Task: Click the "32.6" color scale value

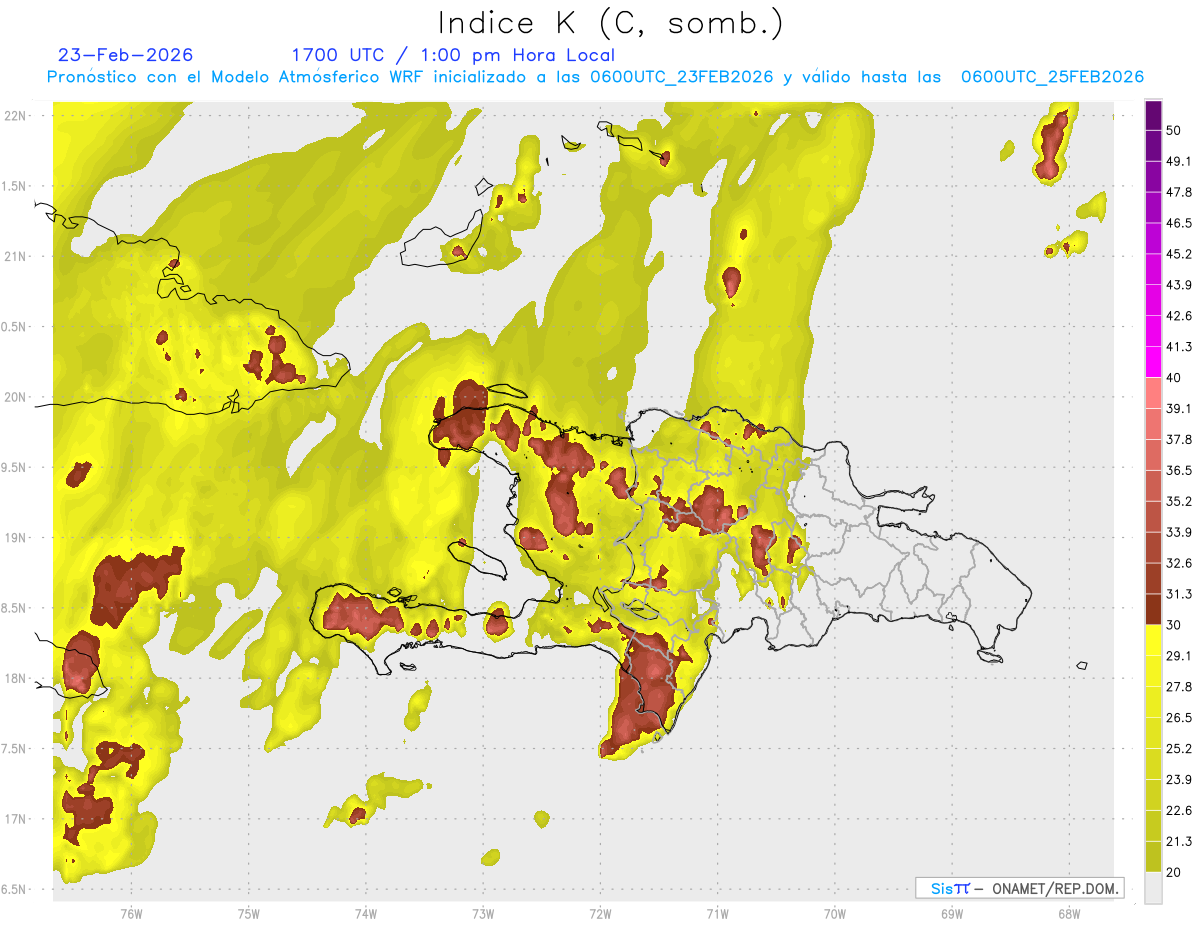Action: (x=1178, y=563)
